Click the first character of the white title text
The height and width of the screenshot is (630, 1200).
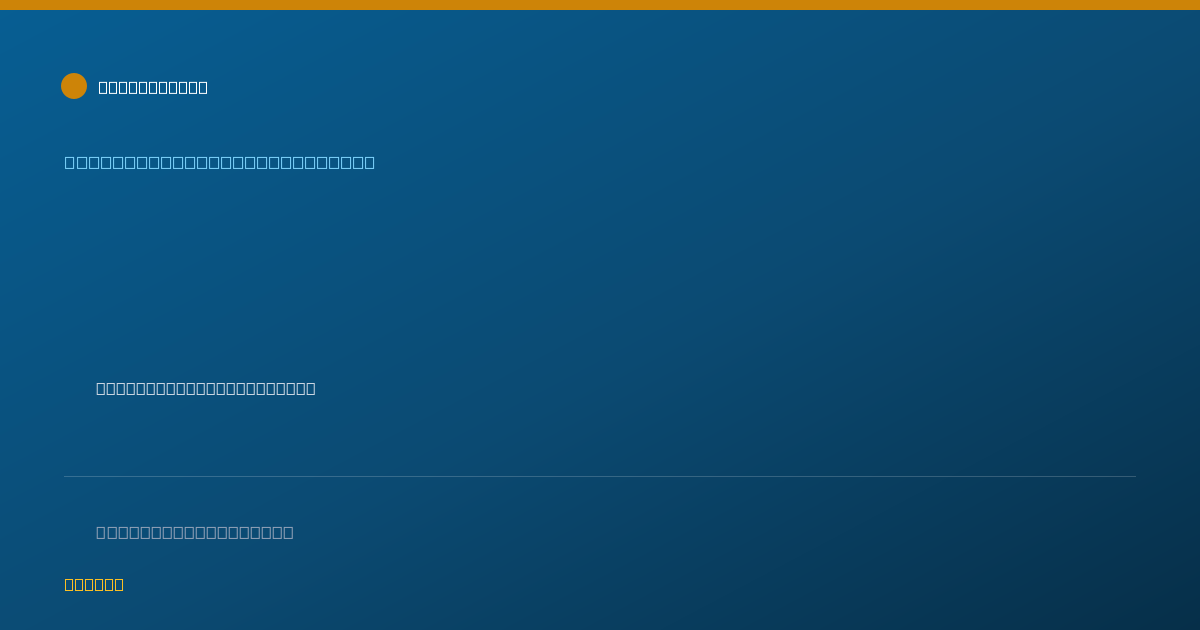coord(103,87)
